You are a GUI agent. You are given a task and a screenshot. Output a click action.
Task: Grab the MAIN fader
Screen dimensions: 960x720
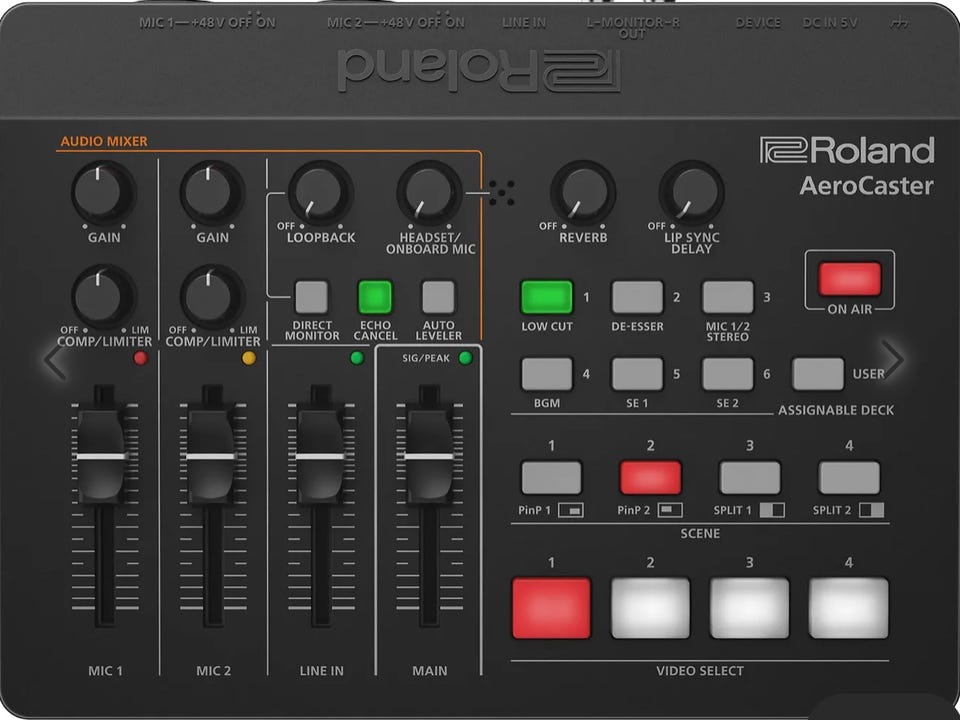(428, 456)
